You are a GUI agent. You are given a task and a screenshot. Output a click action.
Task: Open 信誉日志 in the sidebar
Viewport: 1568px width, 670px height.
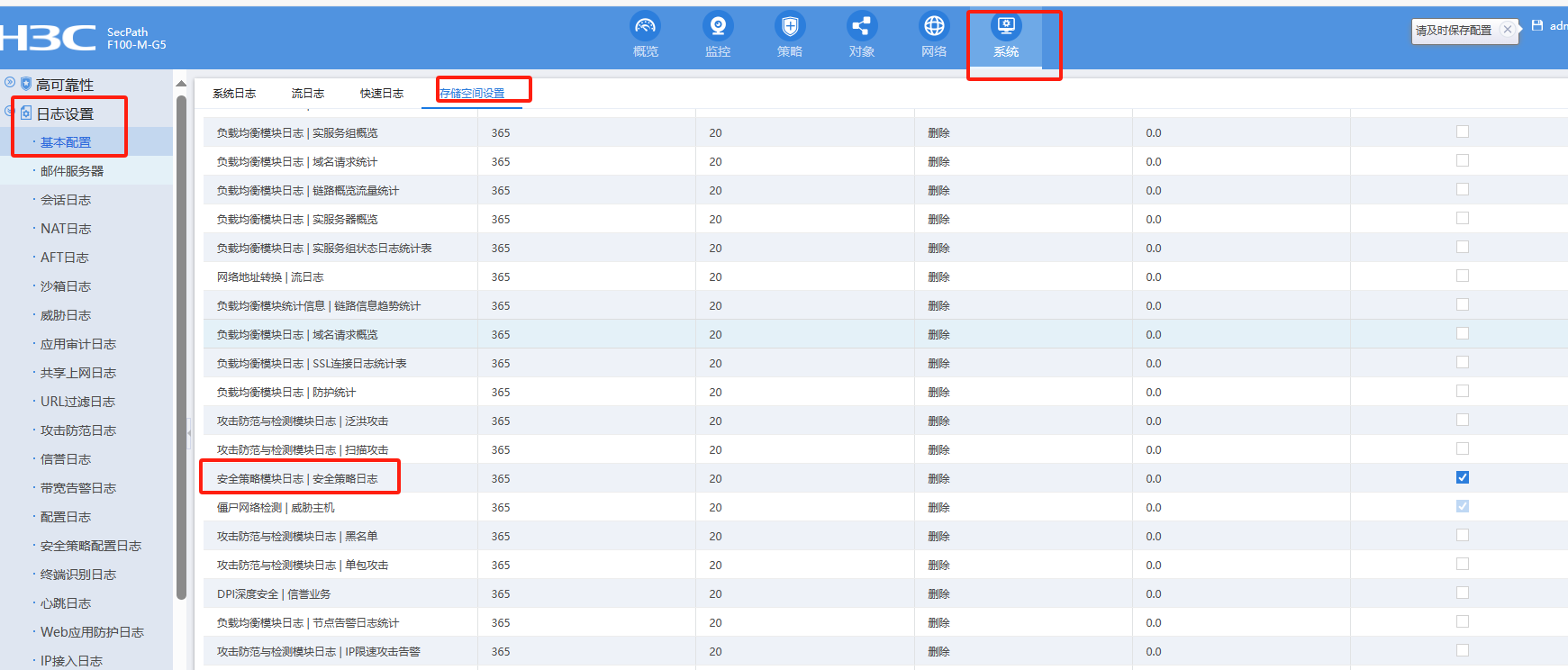(x=66, y=459)
